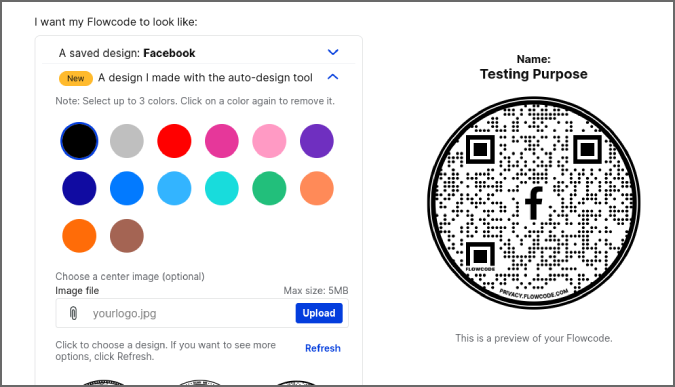Choose the red color swatch
Screen dimensions: 675x387
[174, 141]
